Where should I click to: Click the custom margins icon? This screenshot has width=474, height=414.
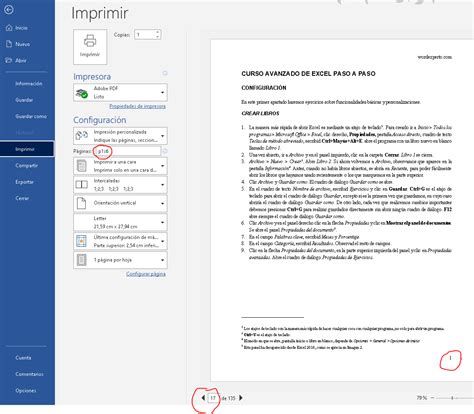(82, 241)
